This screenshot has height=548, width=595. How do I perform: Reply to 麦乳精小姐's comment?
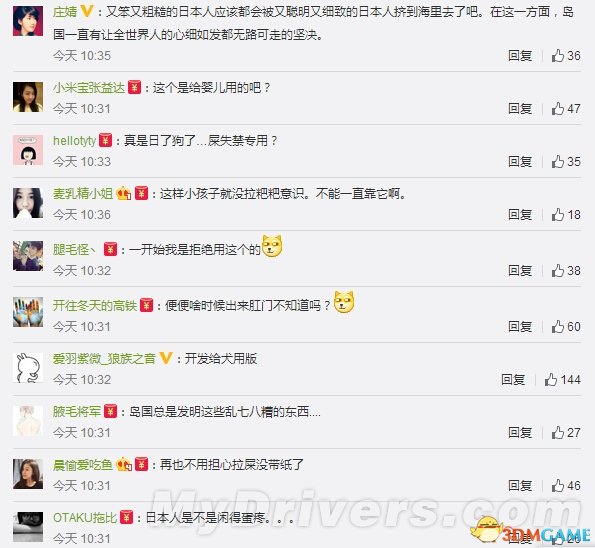(x=520, y=215)
